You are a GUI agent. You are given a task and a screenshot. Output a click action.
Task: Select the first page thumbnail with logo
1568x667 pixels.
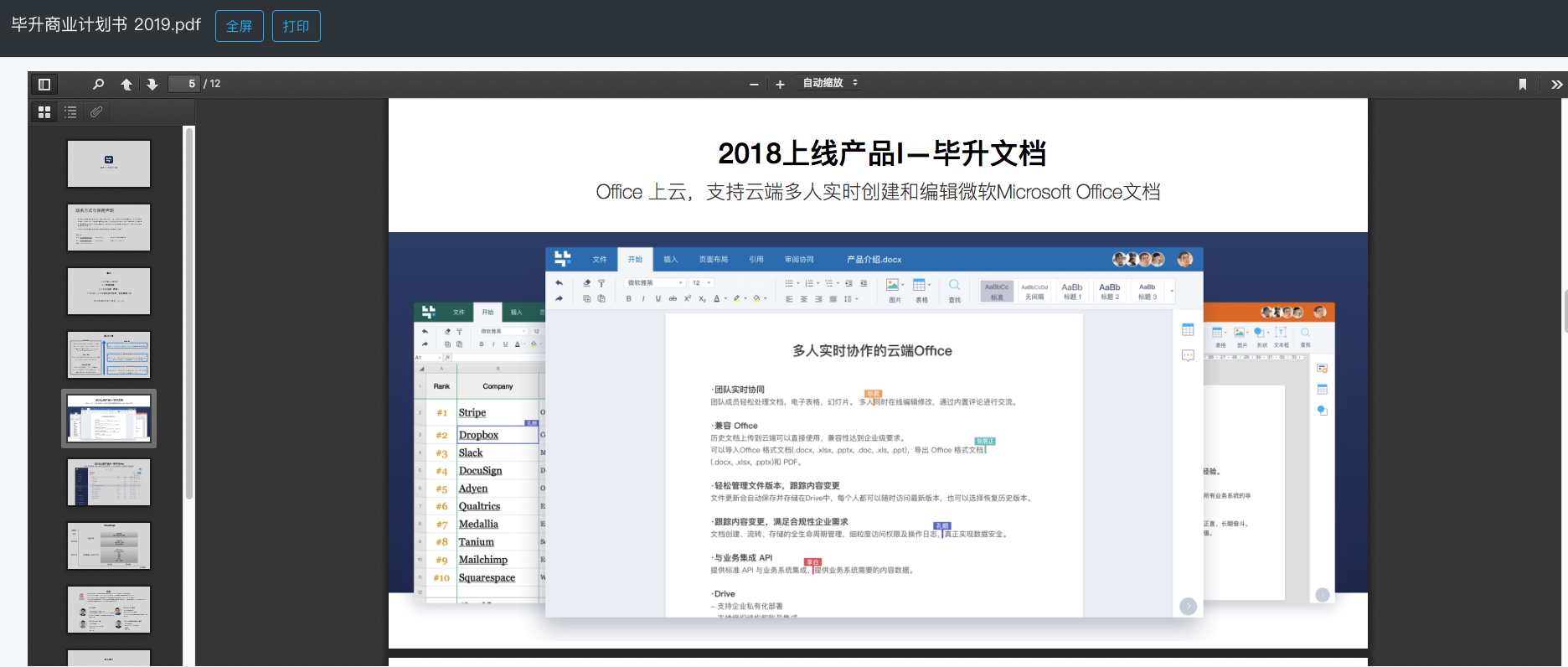[x=109, y=163]
